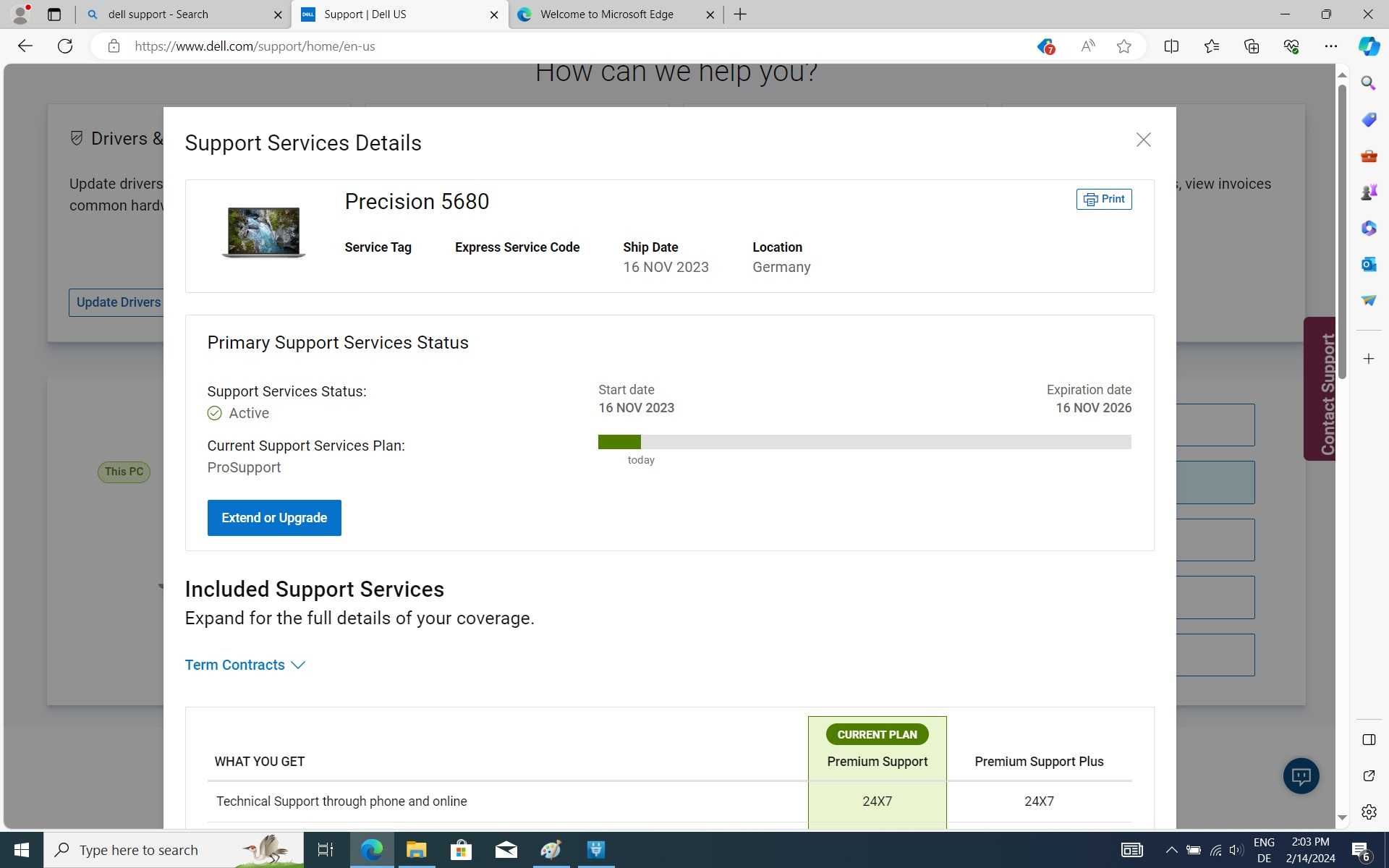Open sidebar settings gear
Screen dimensions: 1389x868
[1369, 812]
